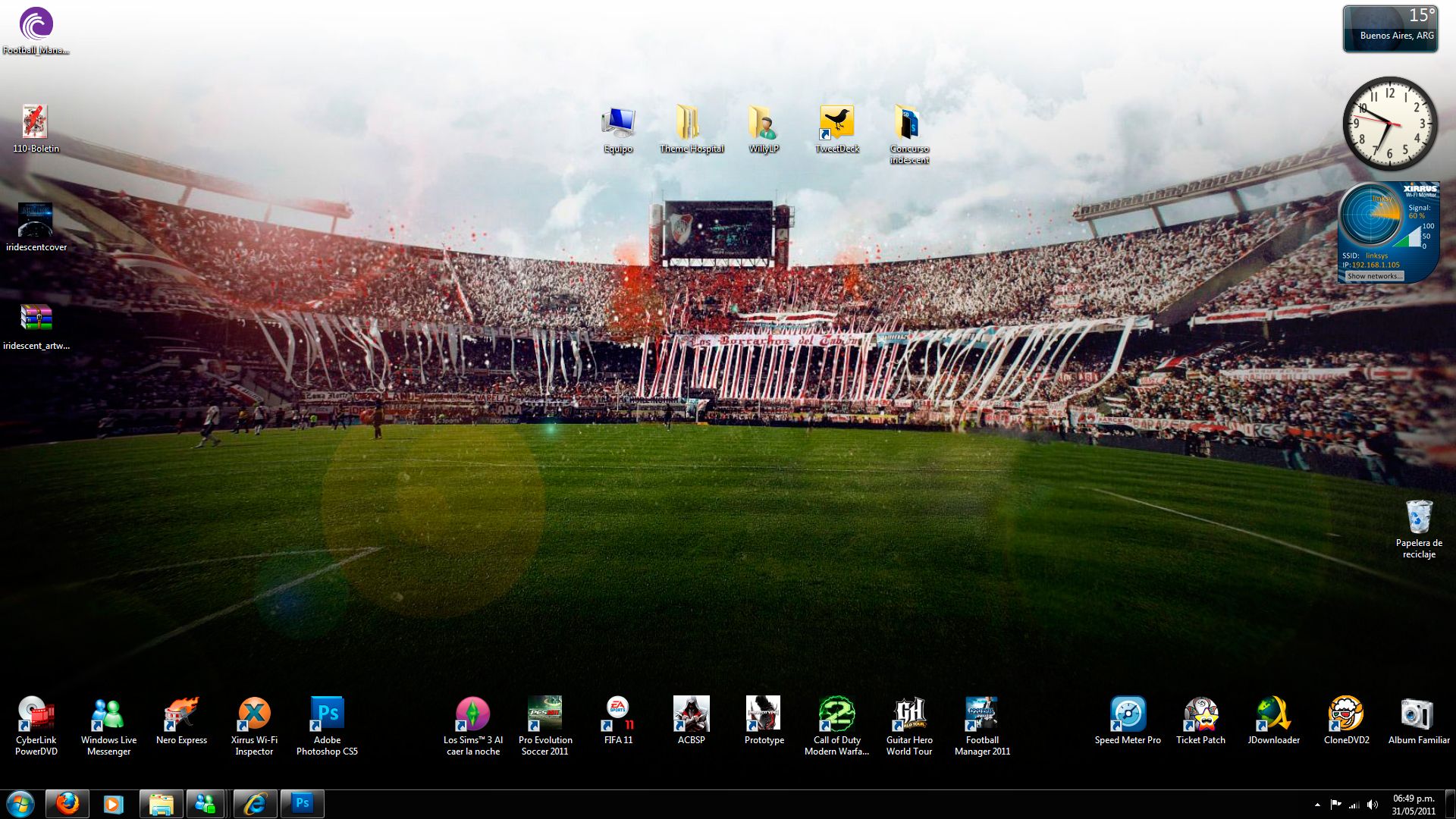Switch to Firefox in the taskbar
This screenshot has width=1456, height=819.
[x=67, y=804]
